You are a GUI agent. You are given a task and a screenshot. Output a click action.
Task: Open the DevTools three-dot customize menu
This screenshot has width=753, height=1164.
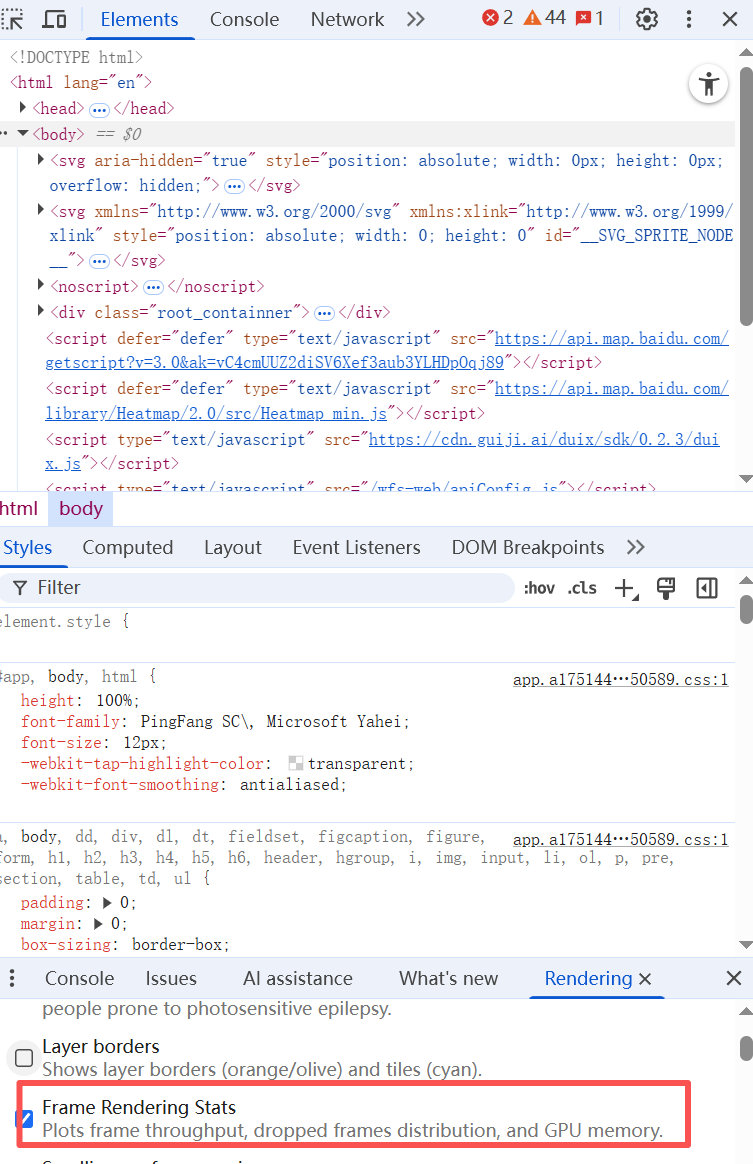click(x=689, y=19)
